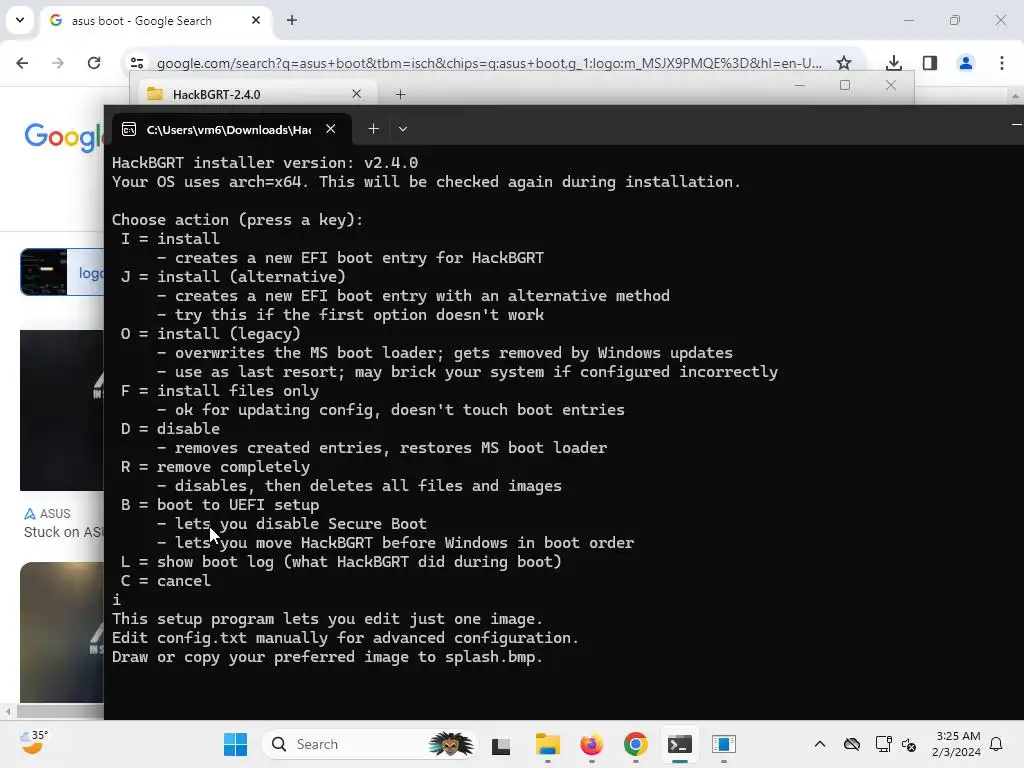Open the Windows Start menu
The height and width of the screenshot is (768, 1024).
[236, 744]
